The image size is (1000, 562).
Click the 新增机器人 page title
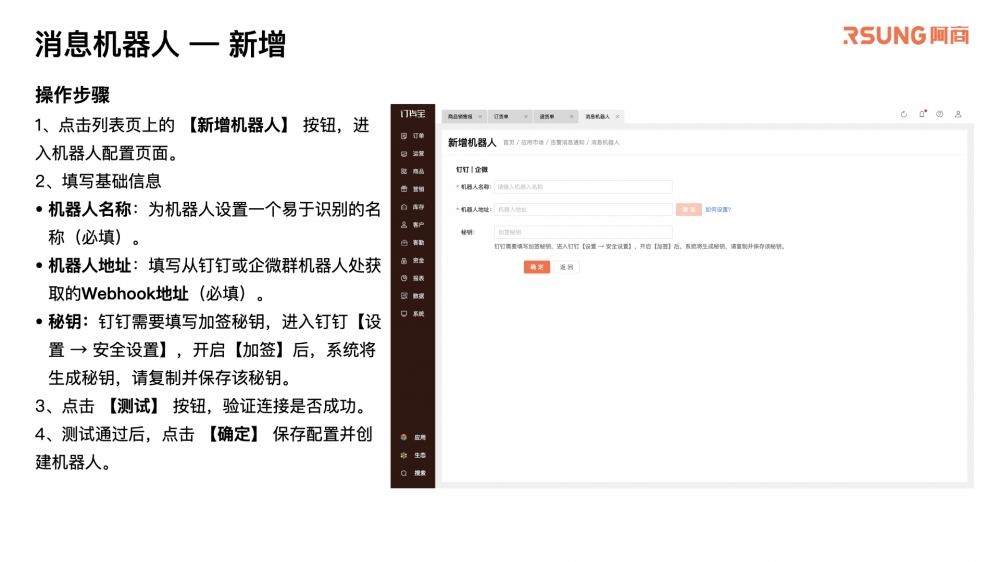(x=472, y=142)
